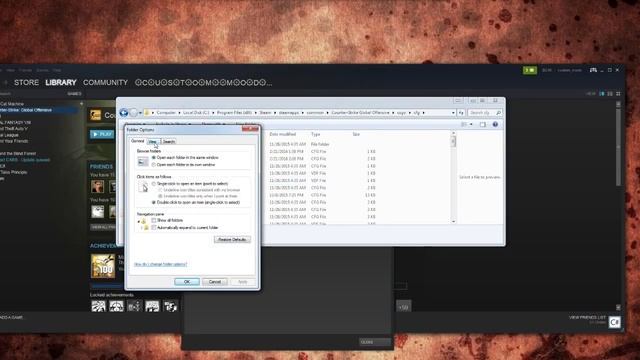Open Steam COMMUNITY tab

click(x=105, y=82)
